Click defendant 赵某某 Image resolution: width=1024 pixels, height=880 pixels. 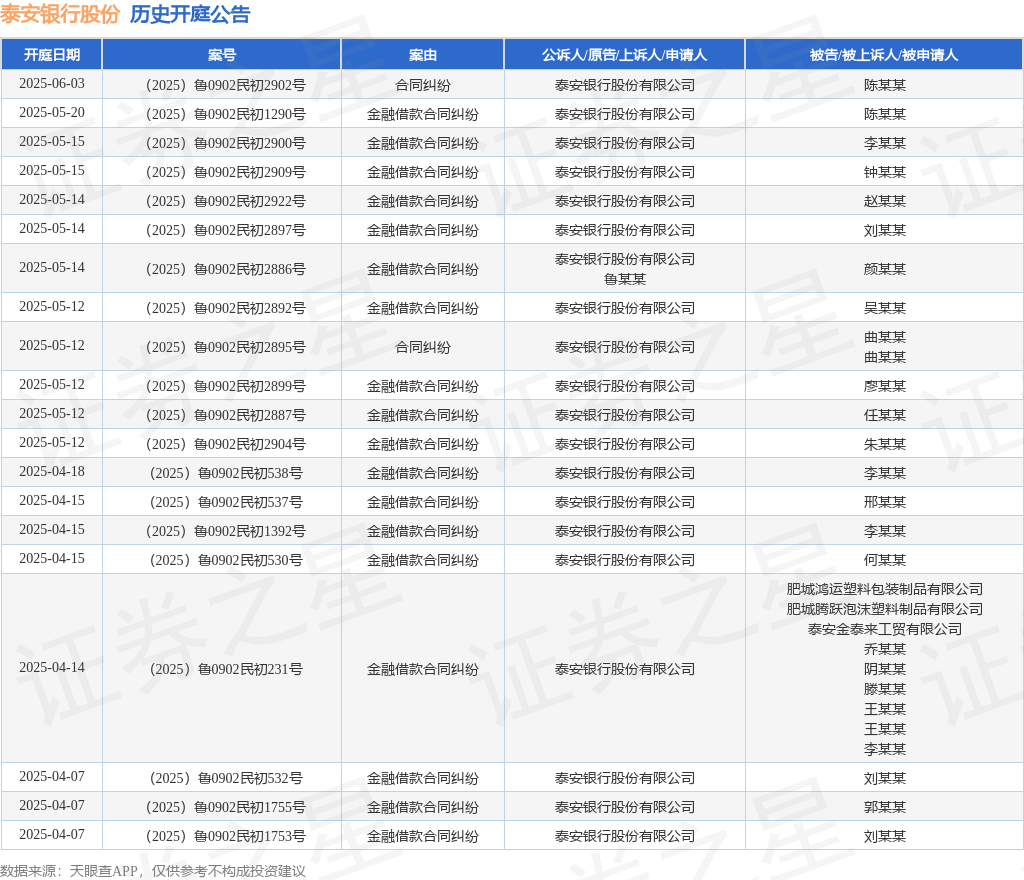coord(884,201)
